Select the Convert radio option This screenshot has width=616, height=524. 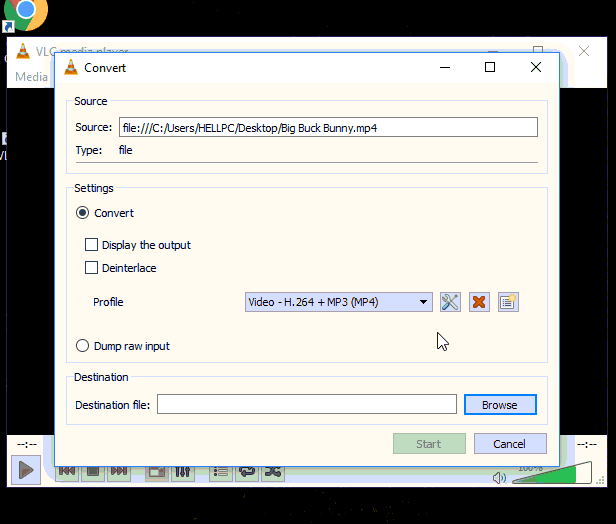(x=104, y=213)
